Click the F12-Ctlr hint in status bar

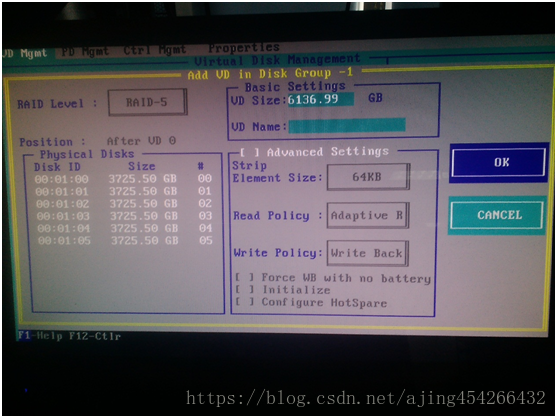pos(95,336)
